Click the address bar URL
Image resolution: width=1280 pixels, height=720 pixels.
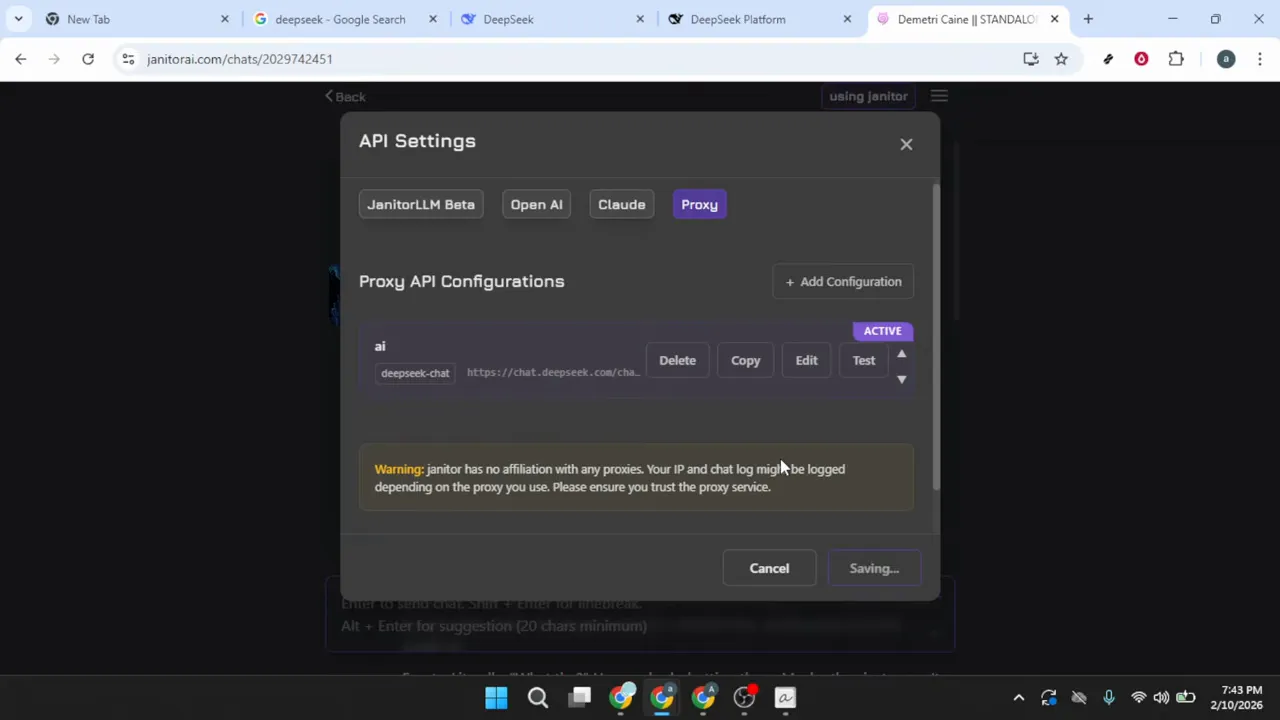point(240,59)
